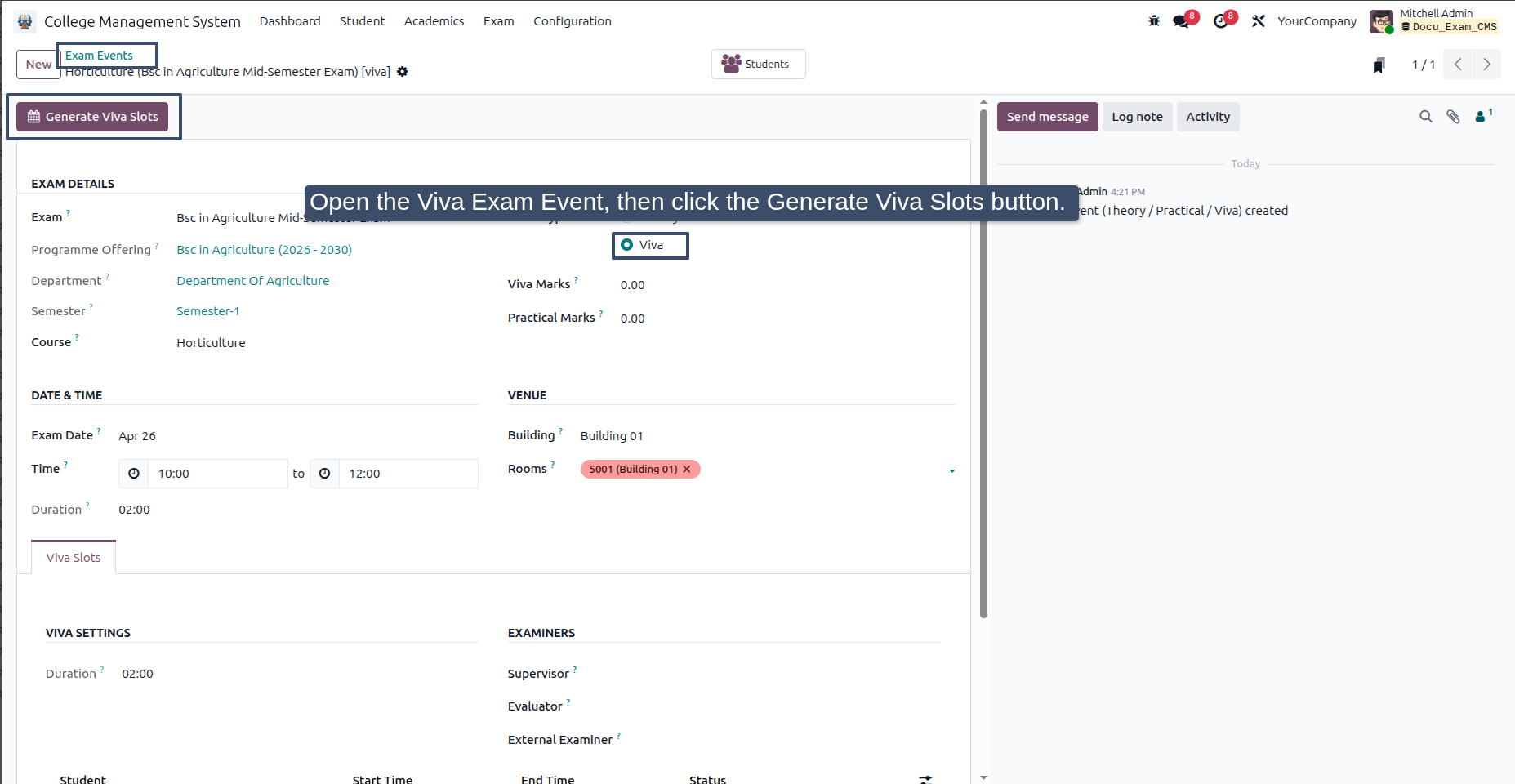Click the bookmark icon near pager

[x=1379, y=65]
